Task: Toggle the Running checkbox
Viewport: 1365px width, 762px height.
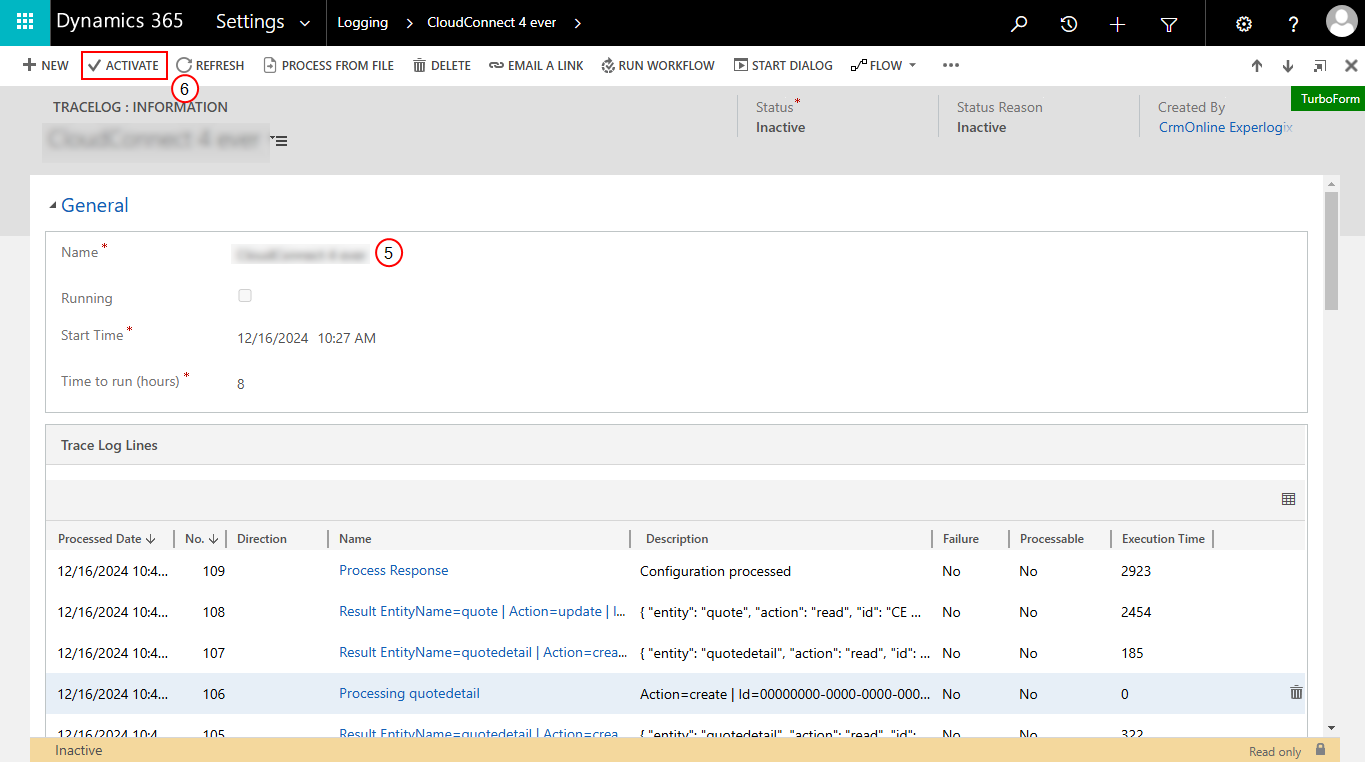Action: [245, 296]
